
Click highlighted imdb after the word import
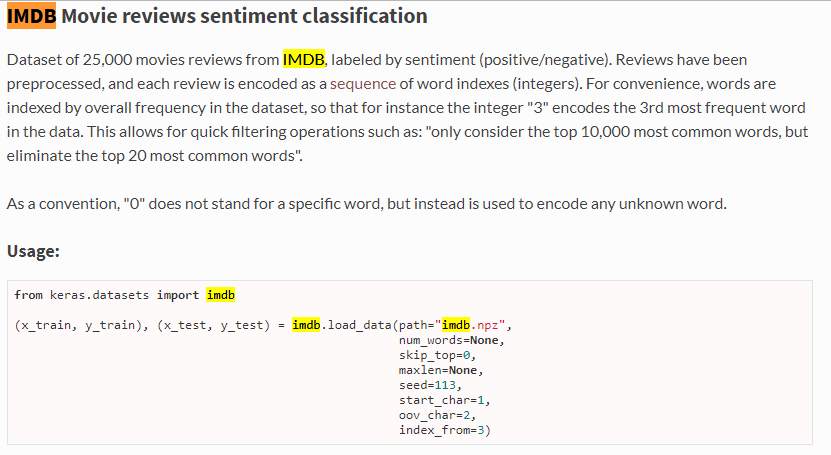click(x=220, y=295)
